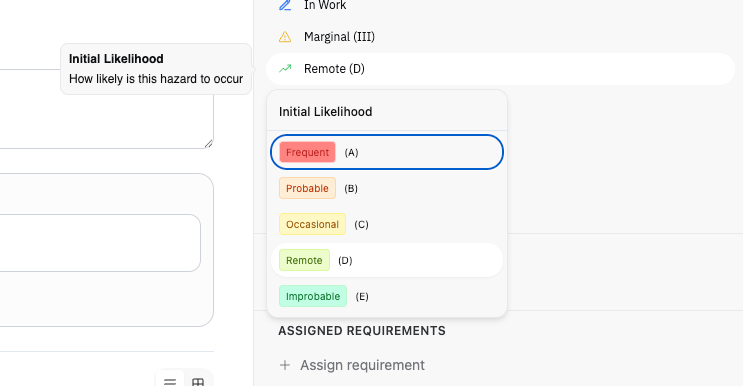Click the warning triangle Marginal icon
Screen dimensions: 743x386
click(285, 36)
